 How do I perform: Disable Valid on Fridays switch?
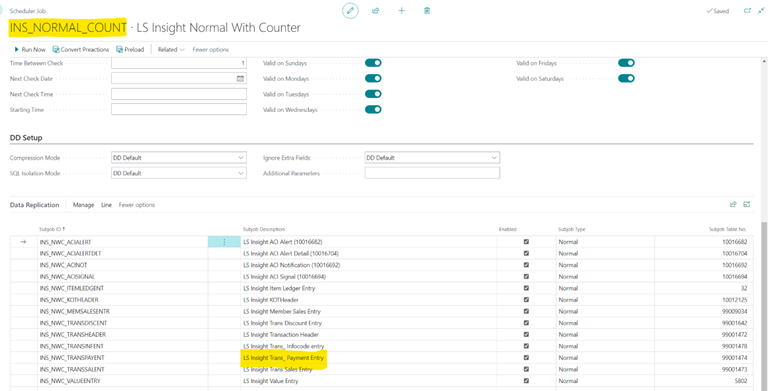tap(626, 63)
